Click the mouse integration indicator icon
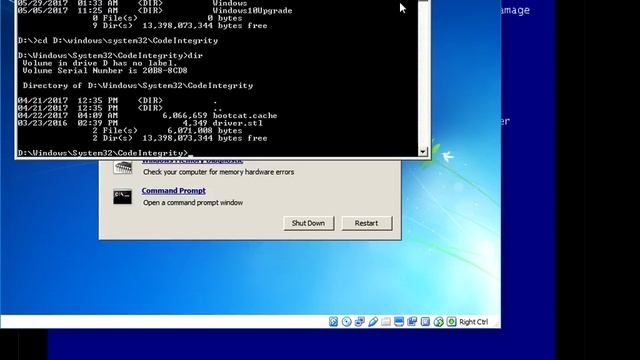Image resolution: width=640 pixels, height=360 pixels. pyautogui.click(x=438, y=322)
